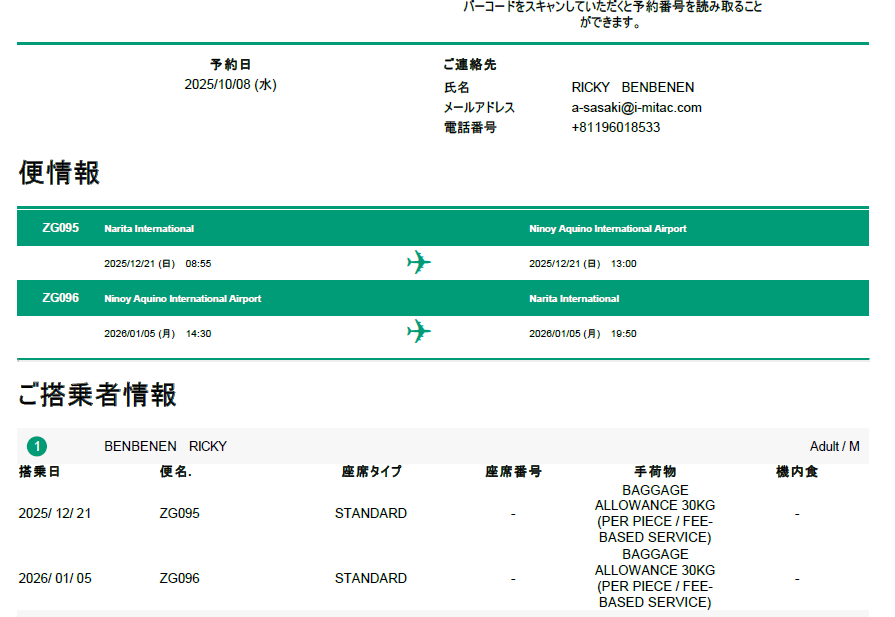Click the email address a-sasaki@i-mitac.com
The image size is (895, 617).
pyautogui.click(x=636, y=108)
